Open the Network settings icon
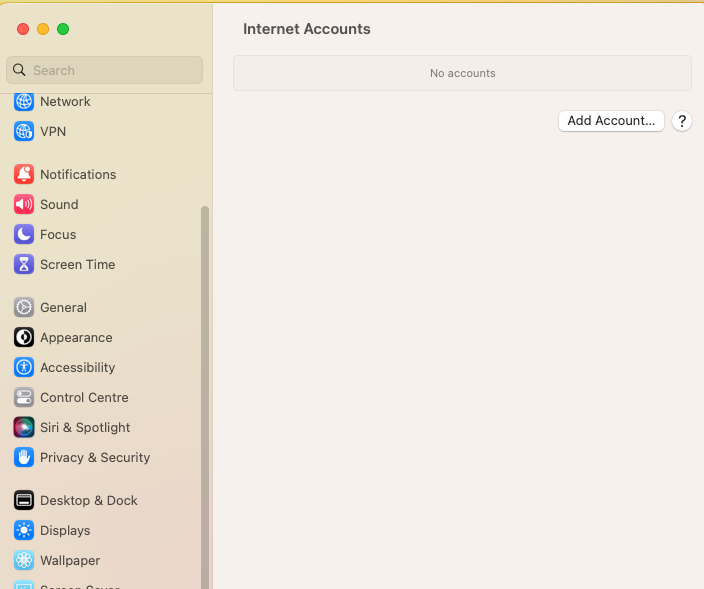Image resolution: width=704 pixels, height=589 pixels. coord(24,102)
